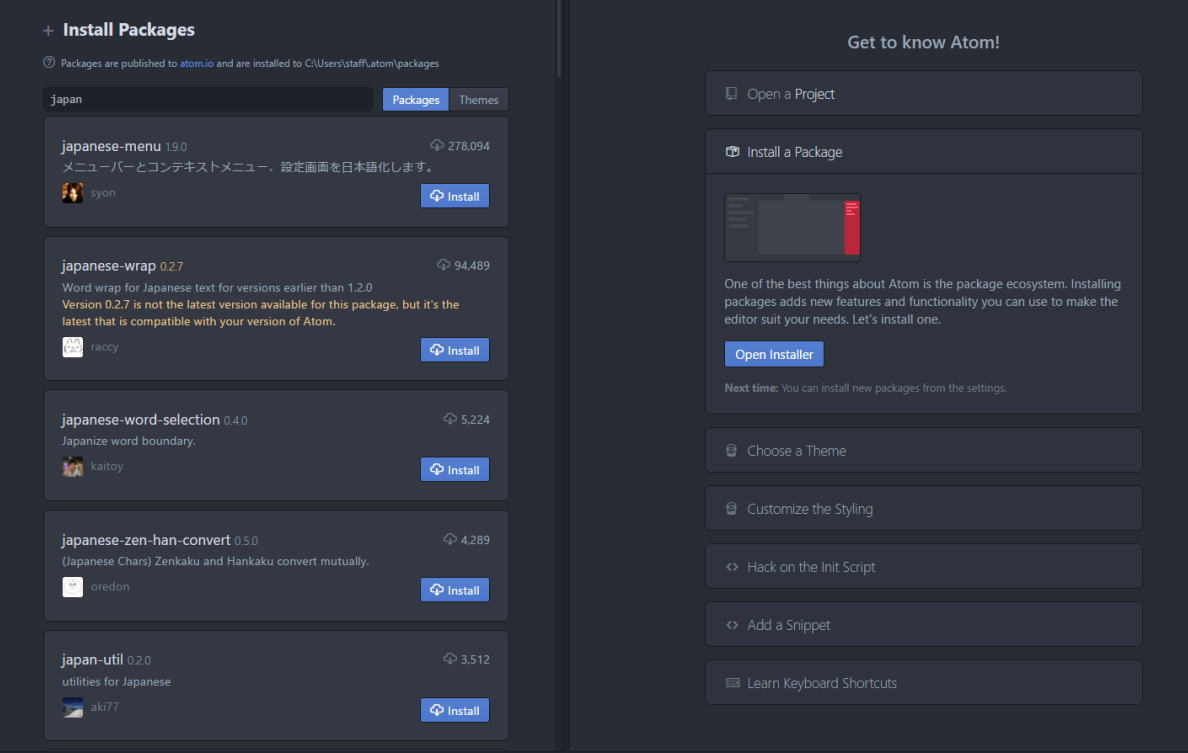Install the japanese-zen-han-convert package
1188x753 pixels.
coord(455,590)
